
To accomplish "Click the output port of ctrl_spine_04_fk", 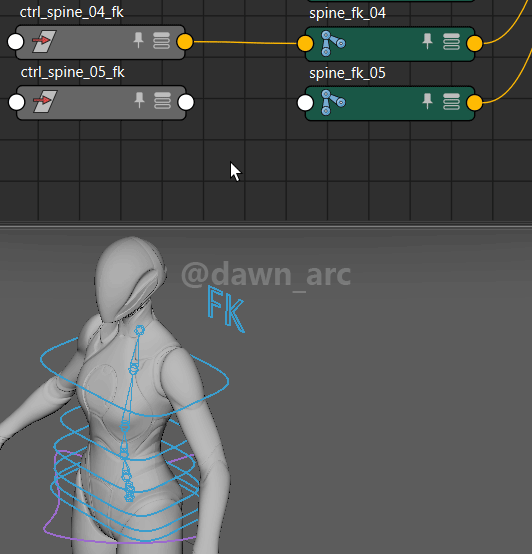I will click(x=185, y=42).
